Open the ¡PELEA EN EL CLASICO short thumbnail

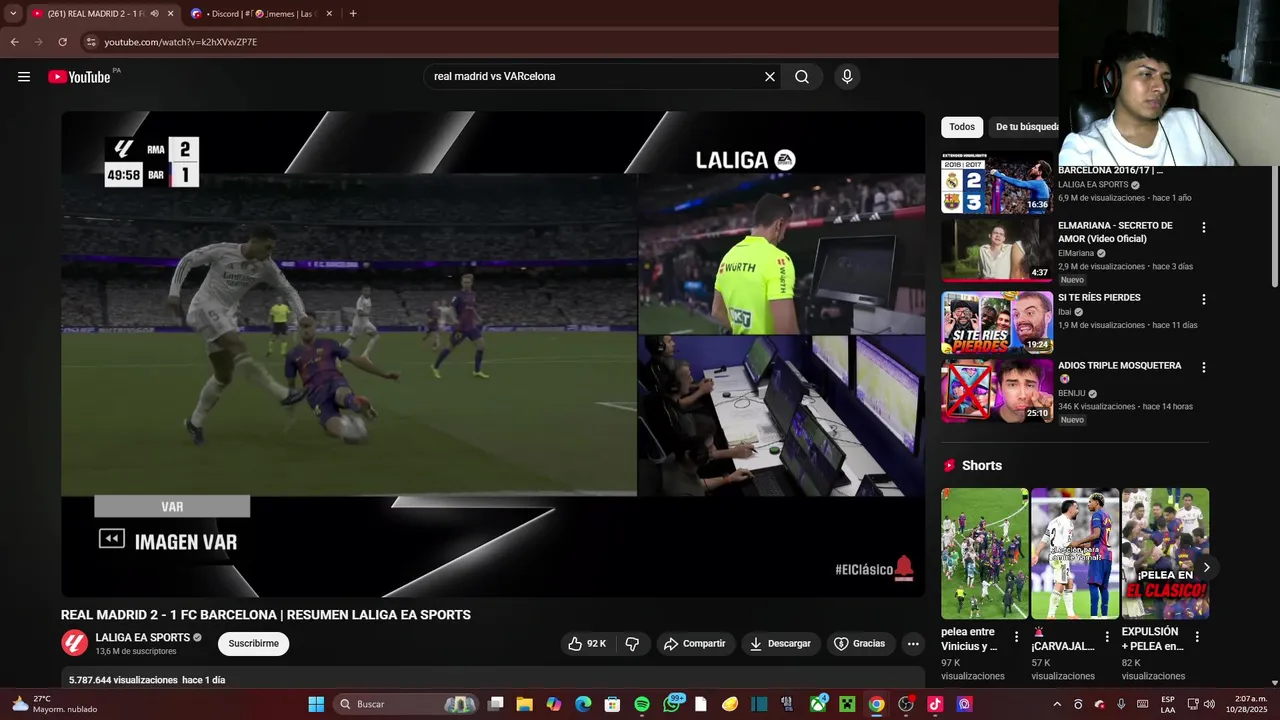tap(1165, 554)
